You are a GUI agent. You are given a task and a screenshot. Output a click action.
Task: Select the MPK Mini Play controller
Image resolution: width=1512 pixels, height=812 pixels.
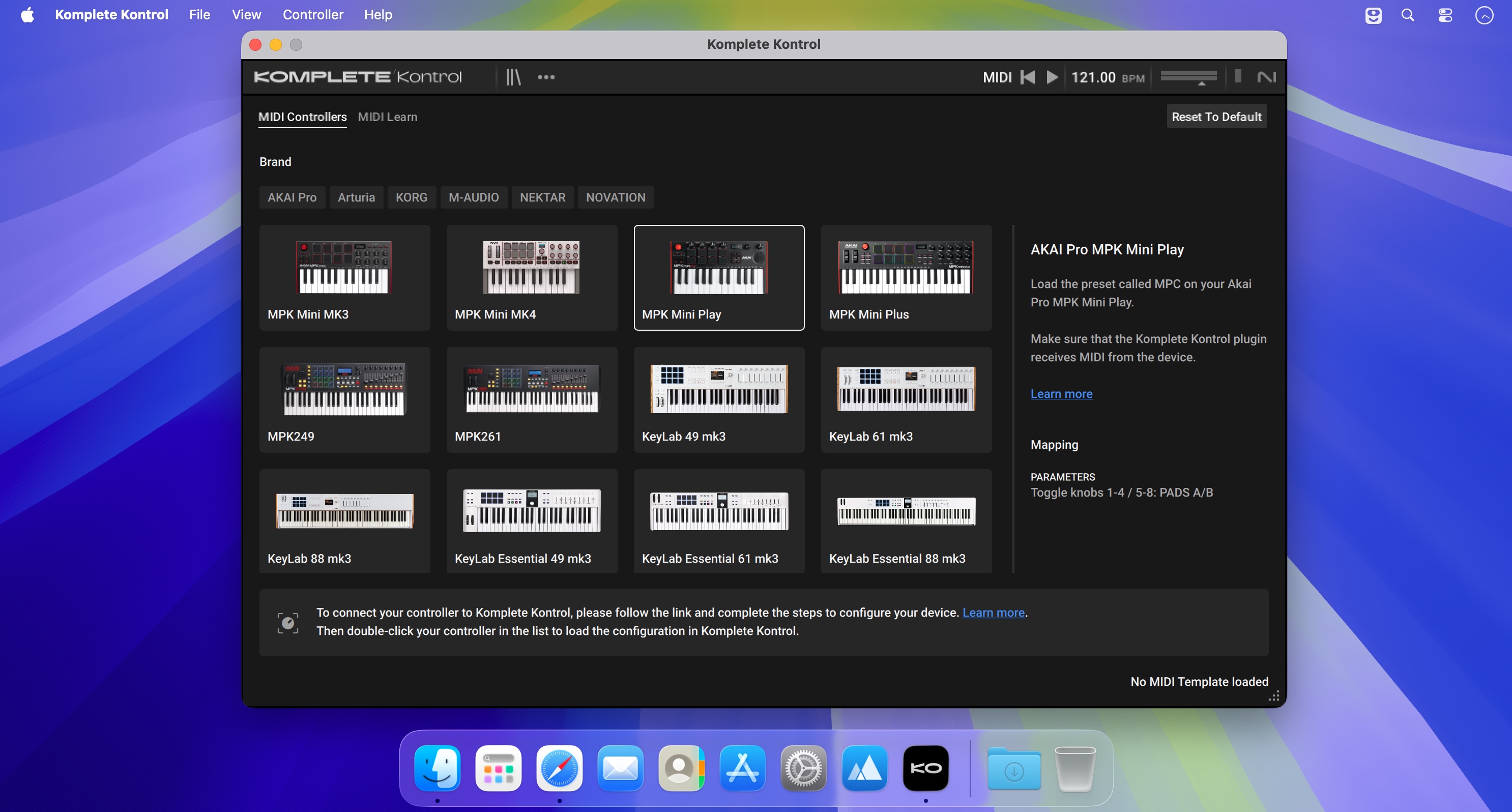(719, 278)
